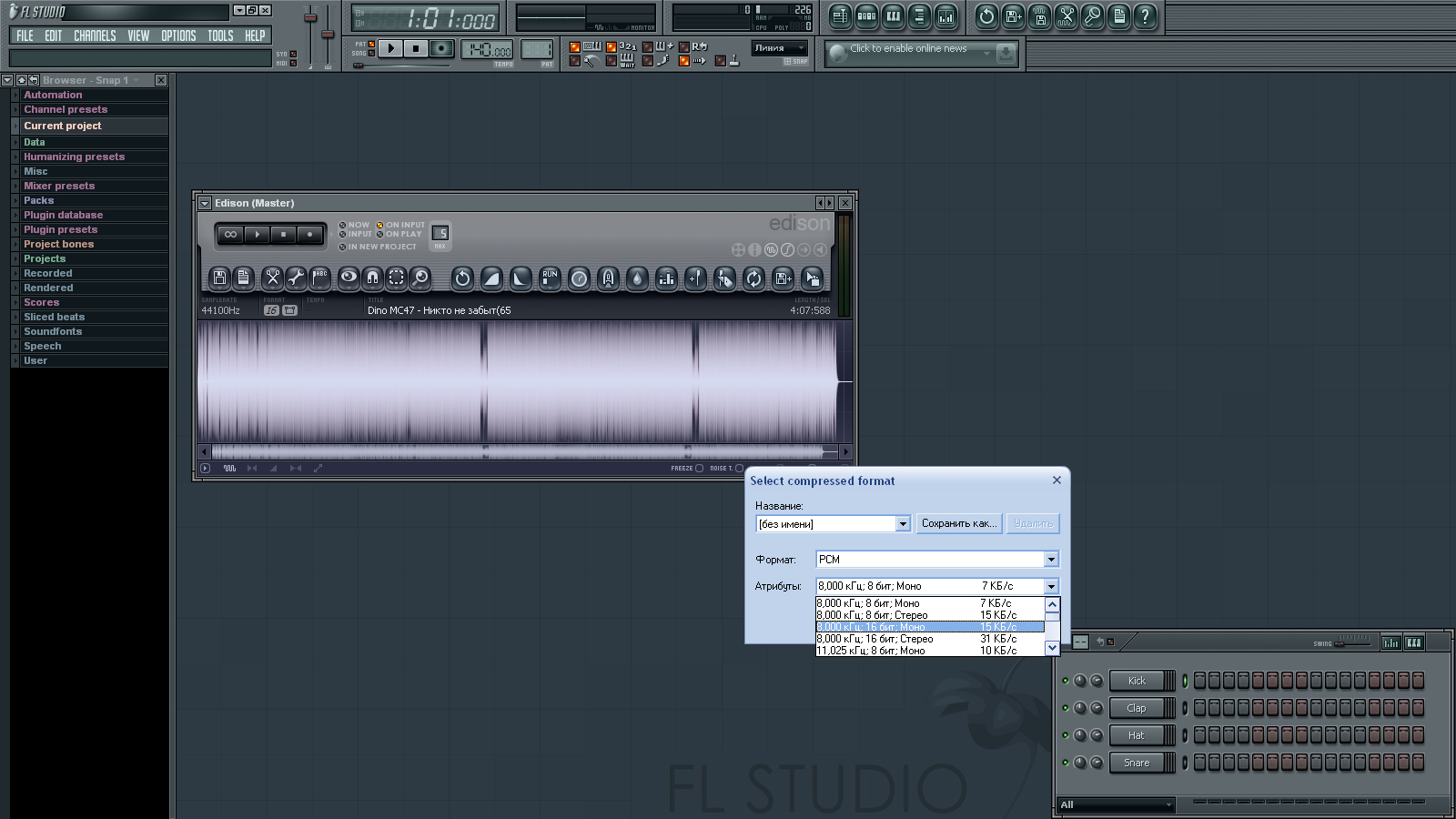Screen dimensions: 1456x819
Task: Click Edison's eye view icon
Action: click(349, 278)
